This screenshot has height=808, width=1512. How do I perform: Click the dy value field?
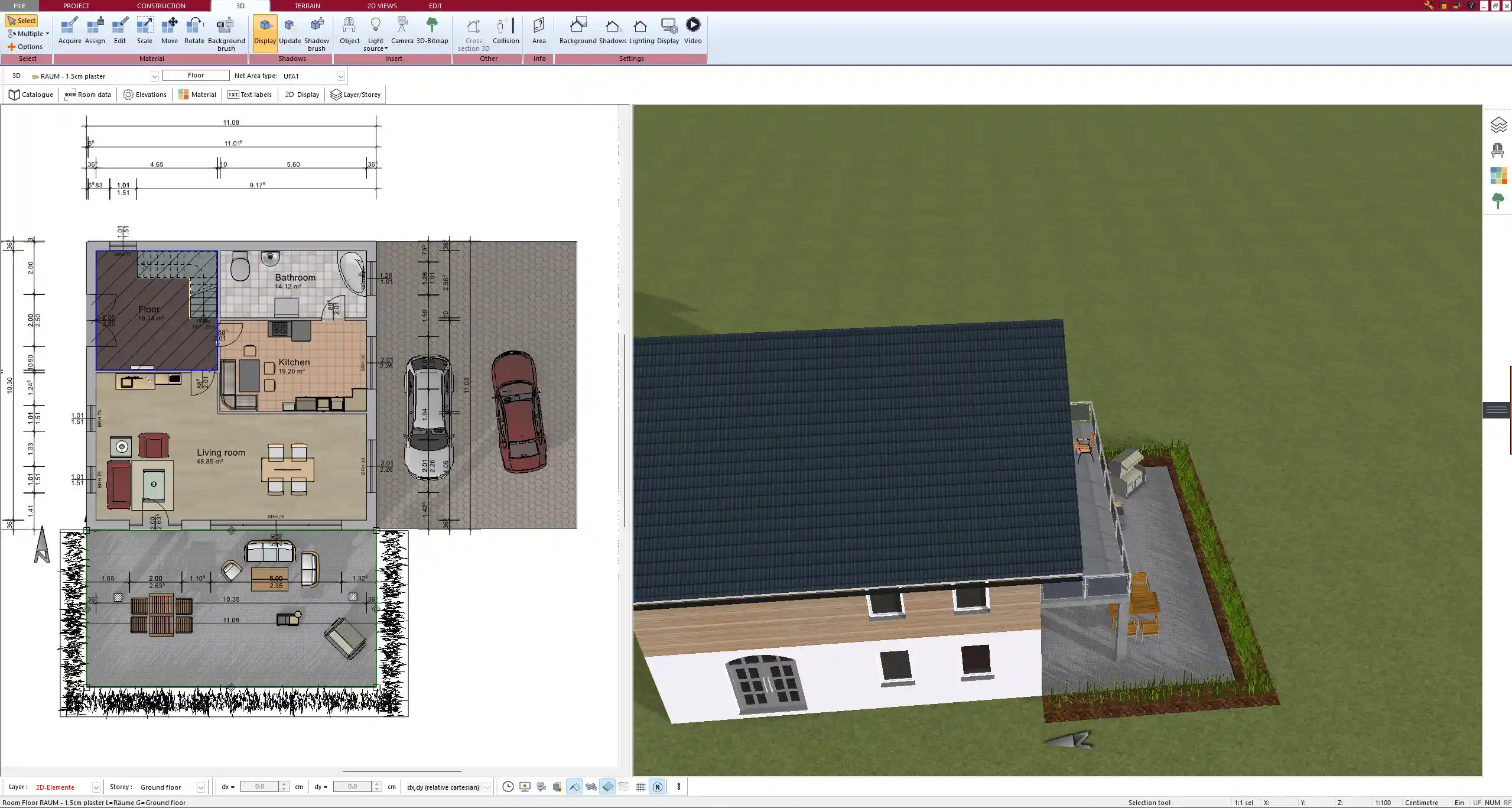[x=353, y=787]
